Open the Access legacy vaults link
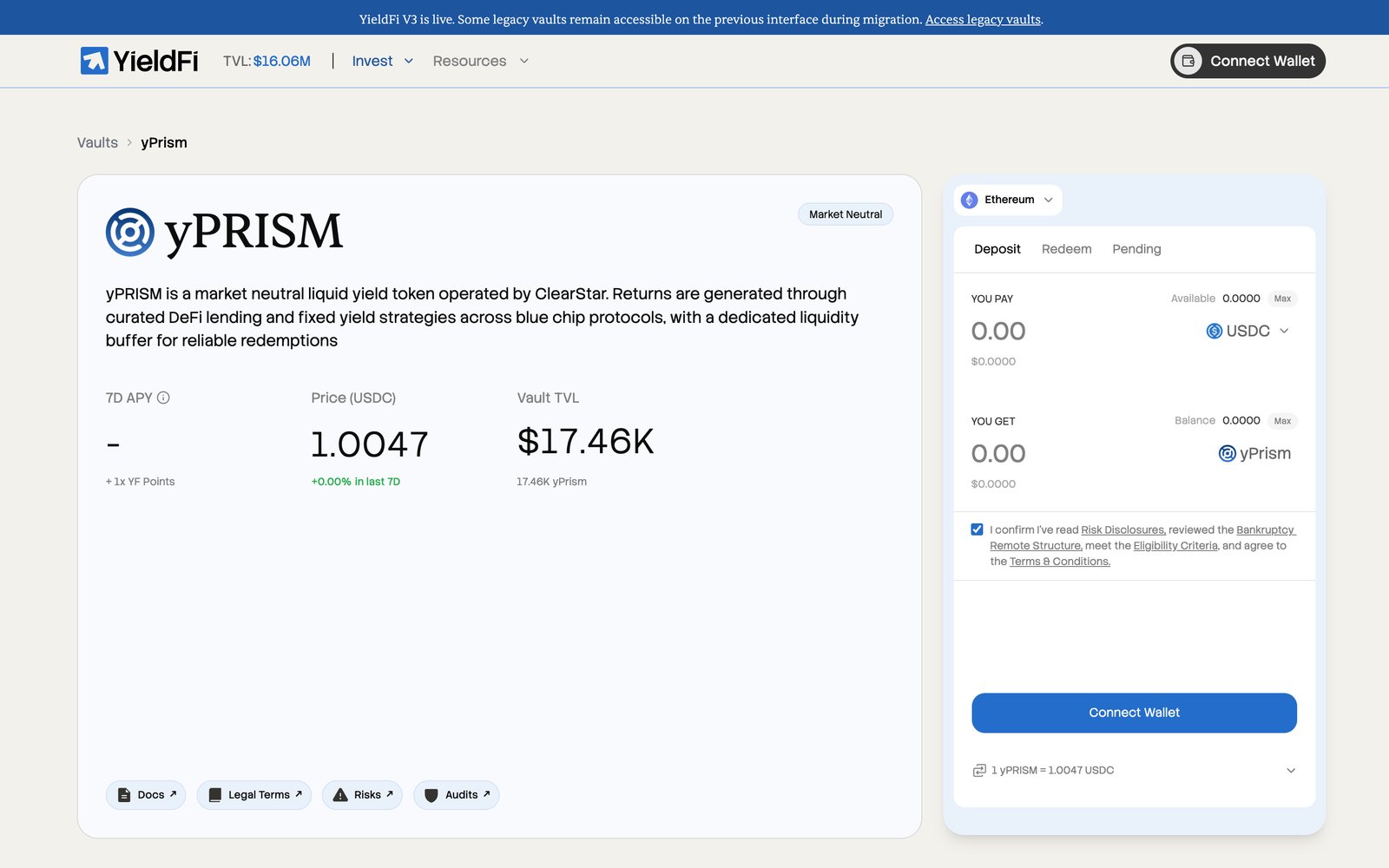 [983, 19]
